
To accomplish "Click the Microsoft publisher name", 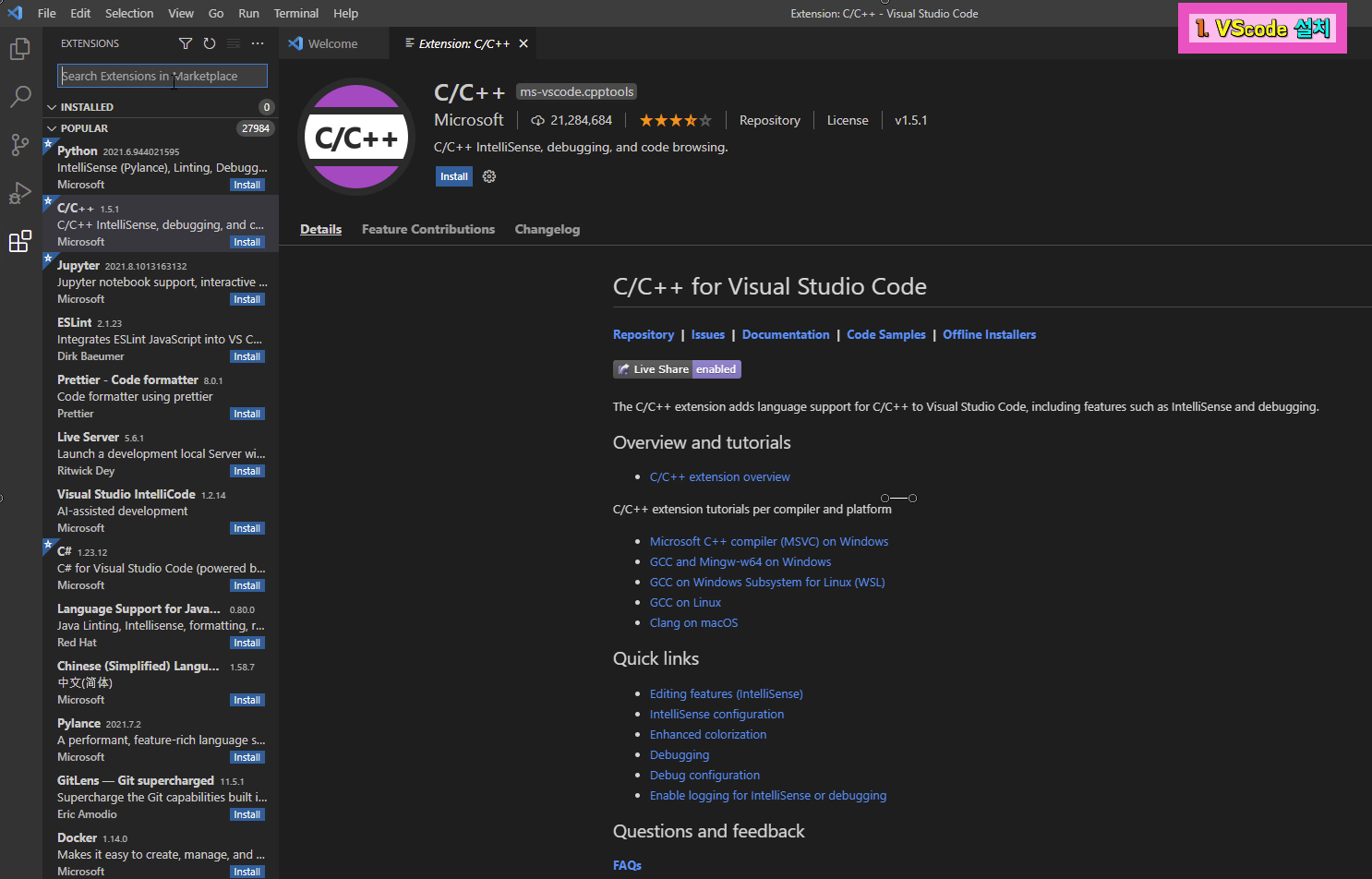I will (x=469, y=120).
